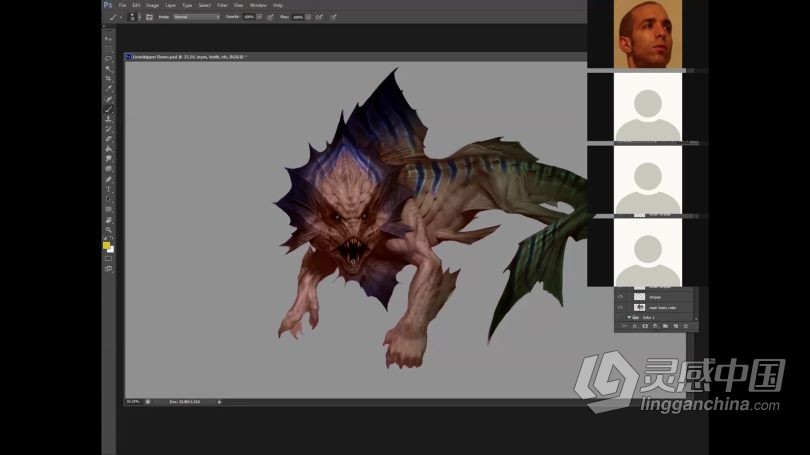The width and height of the screenshot is (810, 455).
Task: Select the Limnskipper Demo document tab
Action: coord(186,57)
